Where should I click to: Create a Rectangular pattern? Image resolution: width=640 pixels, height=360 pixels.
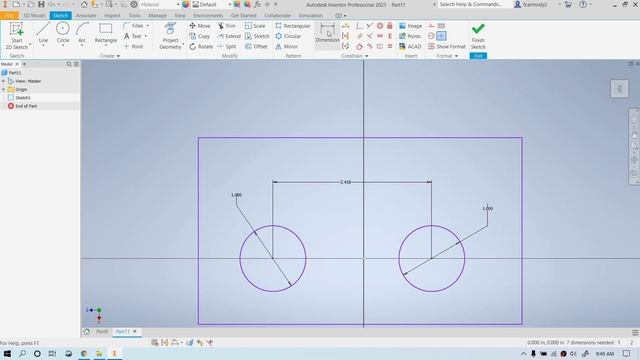[x=293, y=26]
